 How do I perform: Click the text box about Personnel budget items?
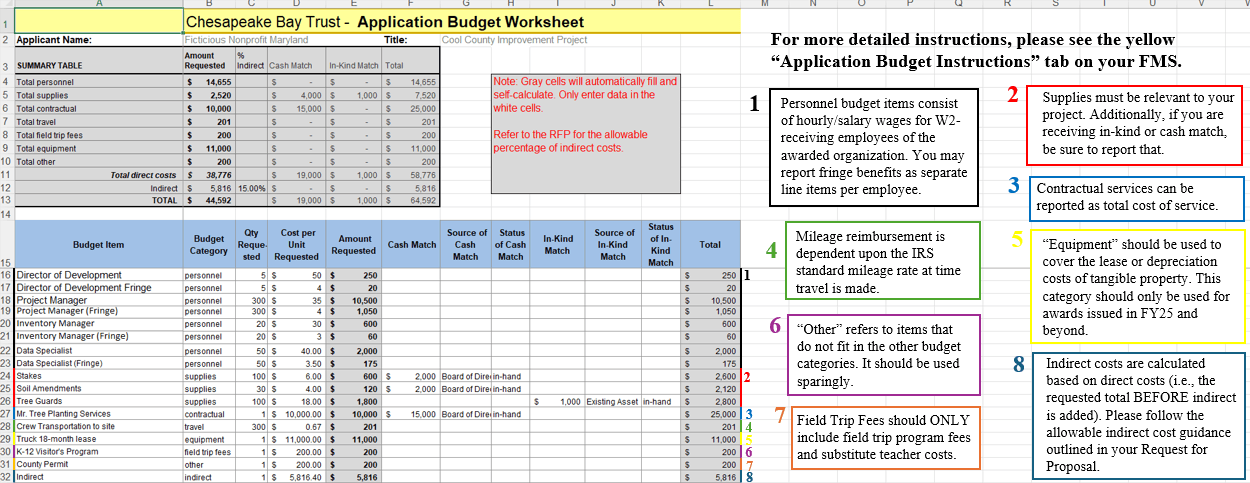[873, 147]
